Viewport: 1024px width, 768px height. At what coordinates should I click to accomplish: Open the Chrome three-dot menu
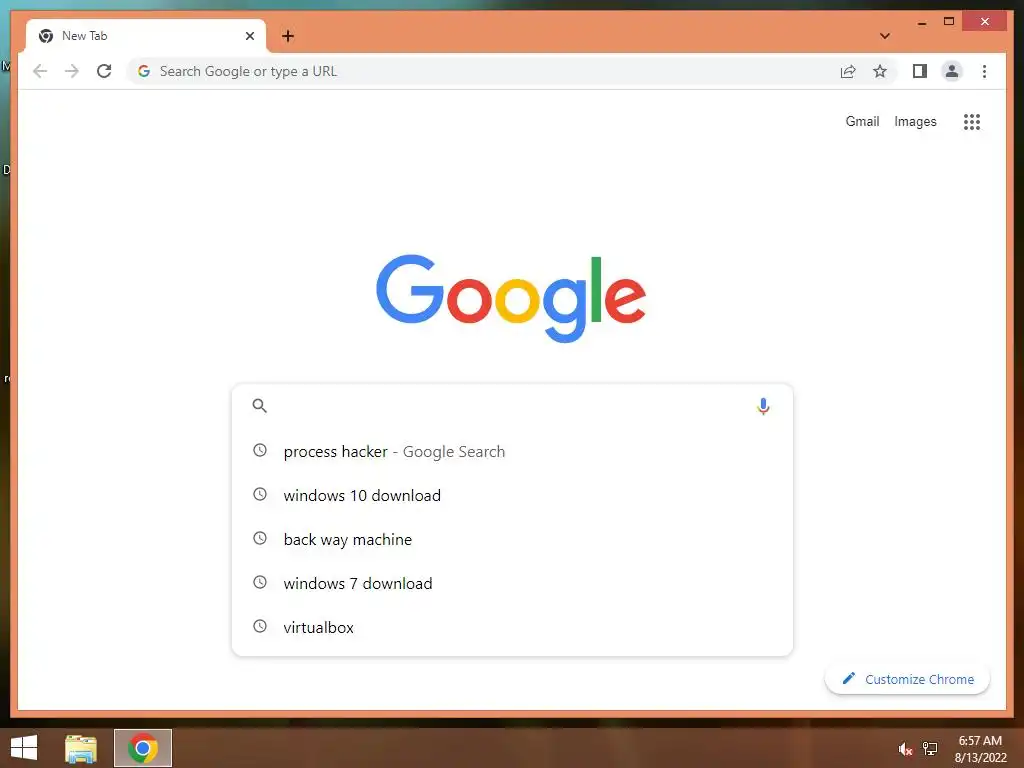point(984,71)
